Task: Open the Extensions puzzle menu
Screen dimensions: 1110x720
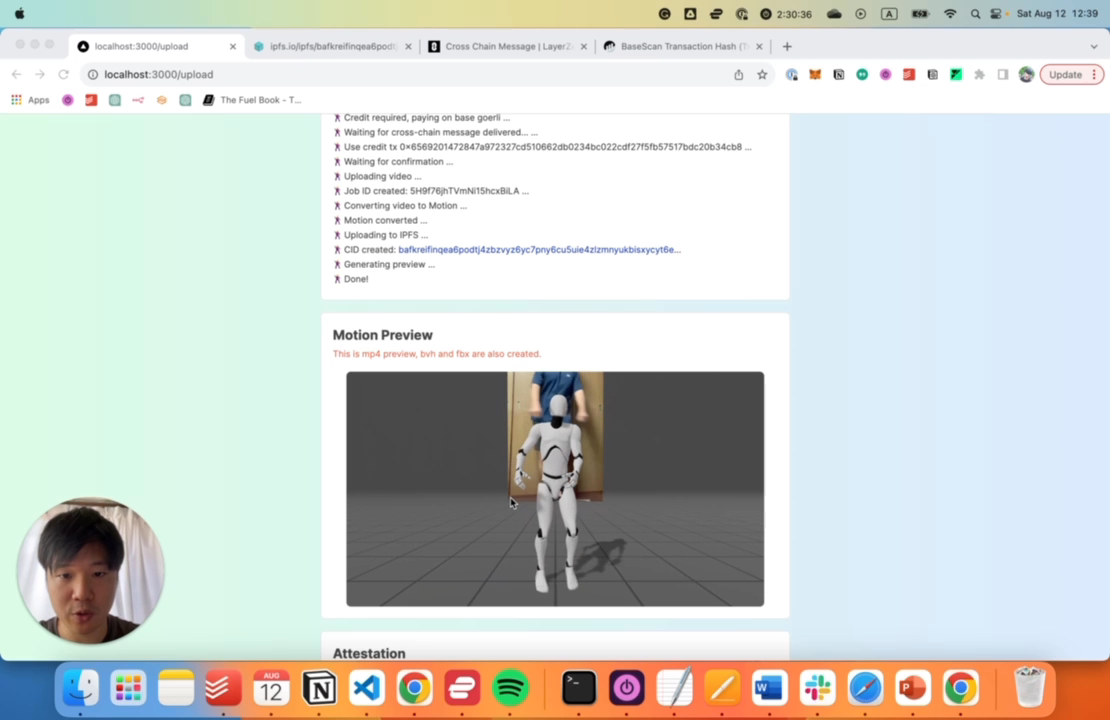Action: tap(979, 74)
